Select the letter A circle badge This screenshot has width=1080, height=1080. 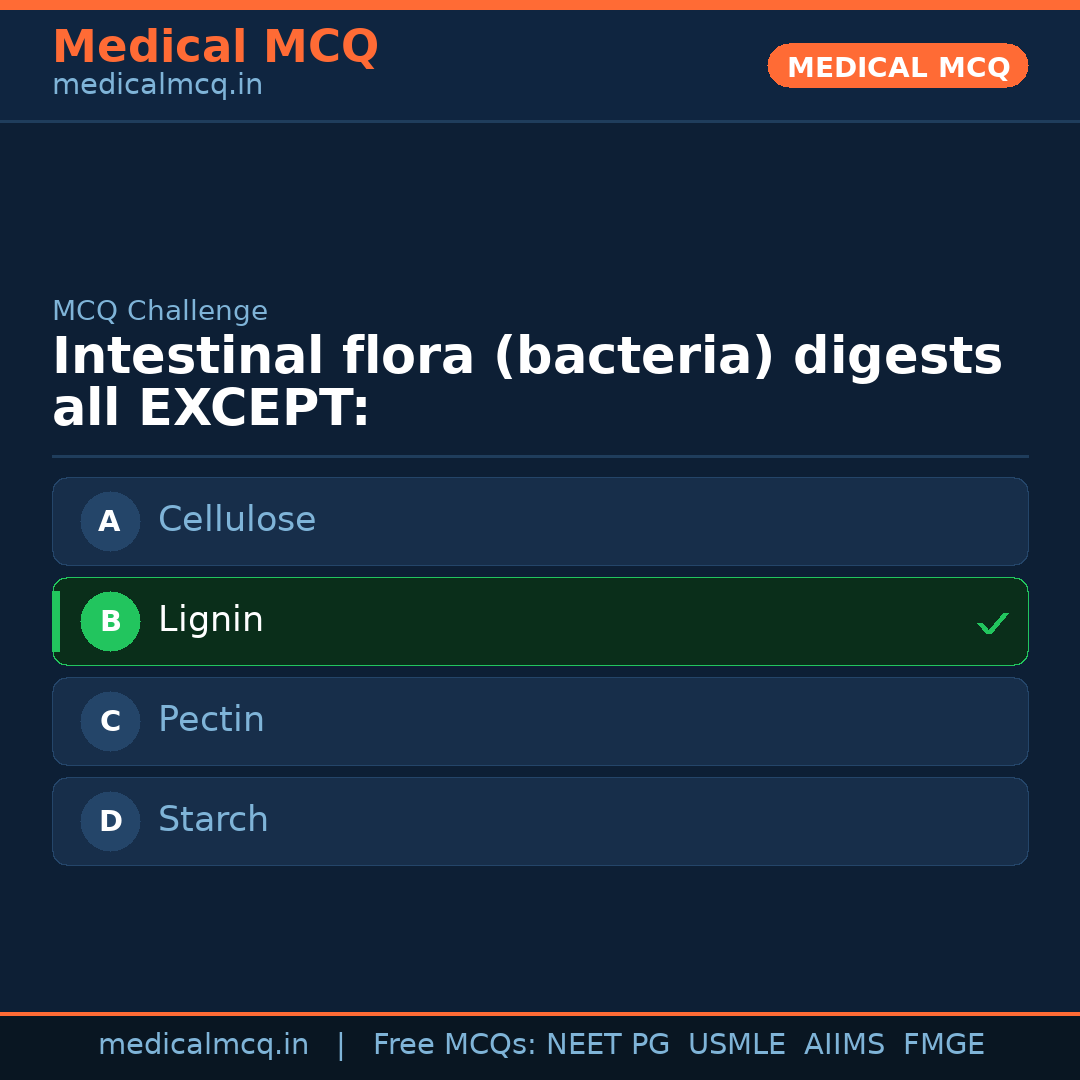coord(110,521)
